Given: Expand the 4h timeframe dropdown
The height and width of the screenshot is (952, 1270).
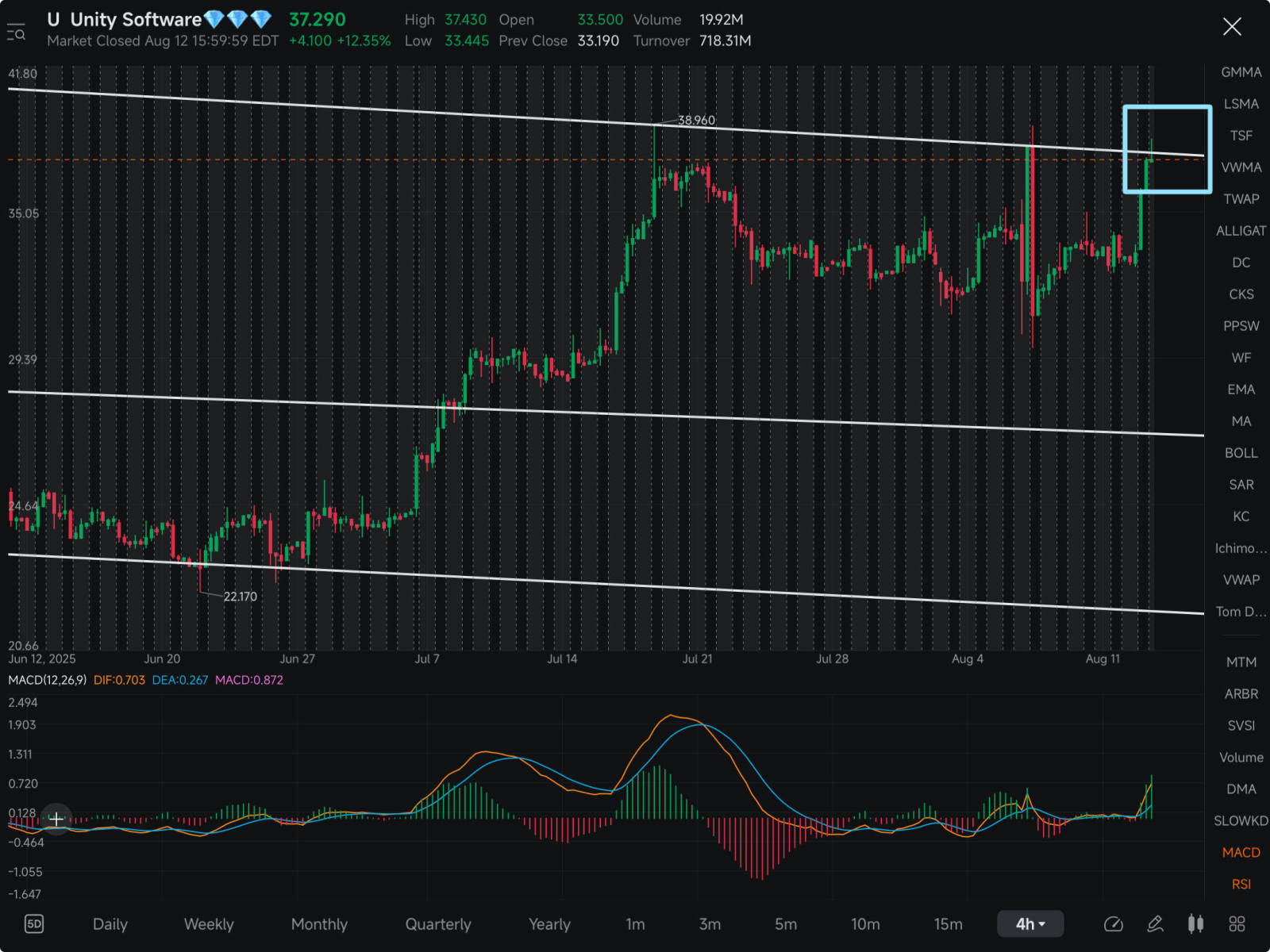Looking at the screenshot, I should pos(1029,923).
